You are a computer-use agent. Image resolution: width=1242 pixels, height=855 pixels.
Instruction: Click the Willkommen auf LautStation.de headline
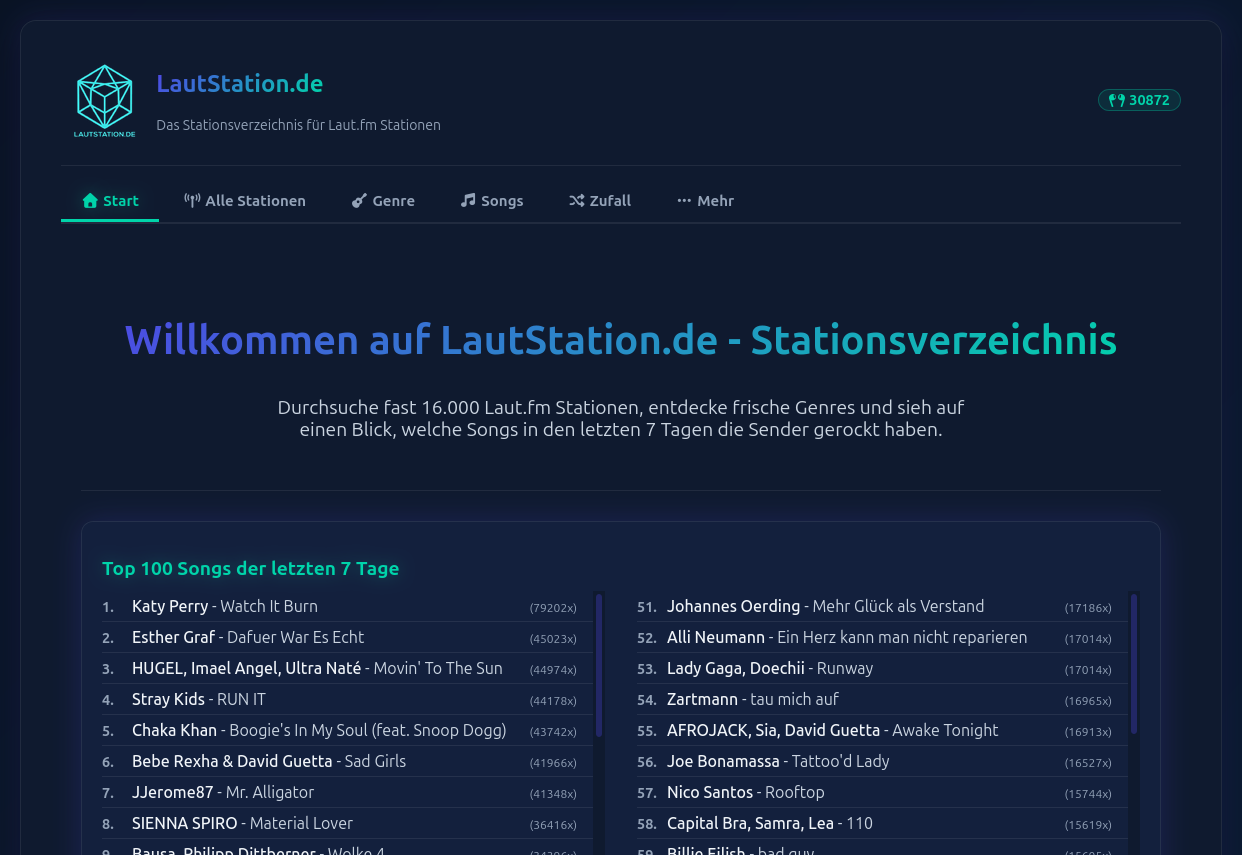pos(621,340)
